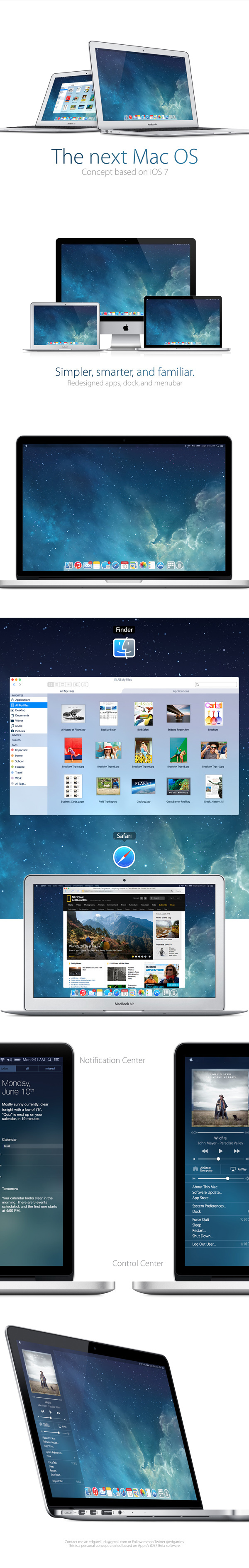Select Business Cards.pages file thumbnail
The height and width of the screenshot is (1568, 249).
[73, 787]
